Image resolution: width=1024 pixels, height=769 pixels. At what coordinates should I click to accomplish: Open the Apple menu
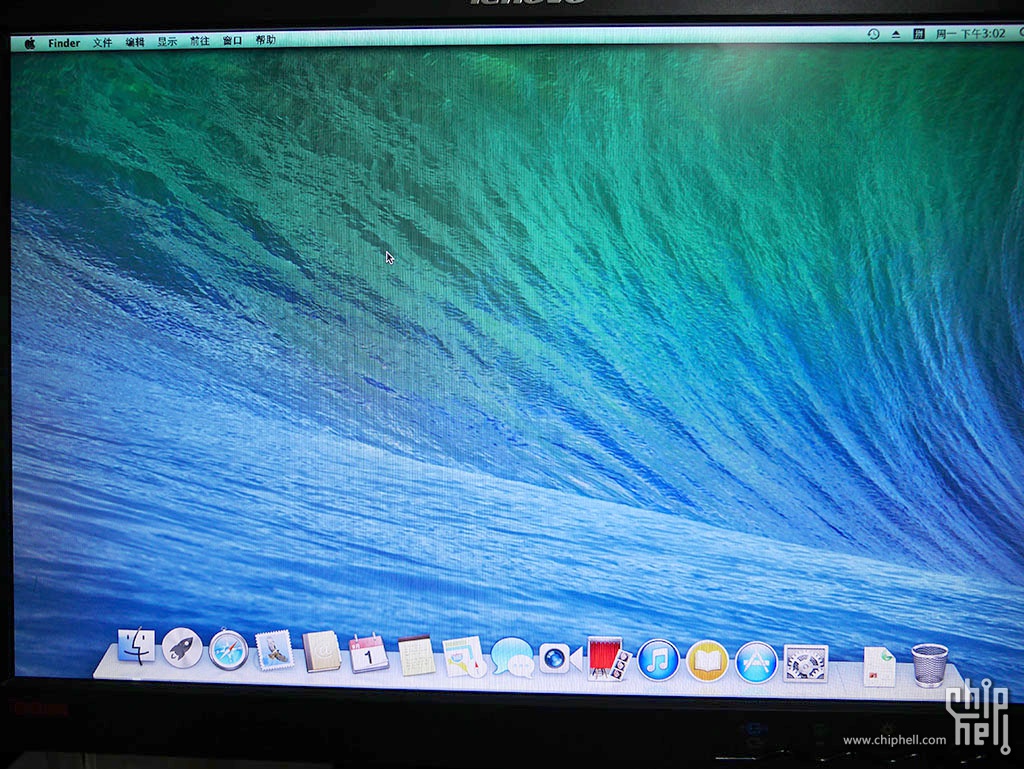coord(29,43)
